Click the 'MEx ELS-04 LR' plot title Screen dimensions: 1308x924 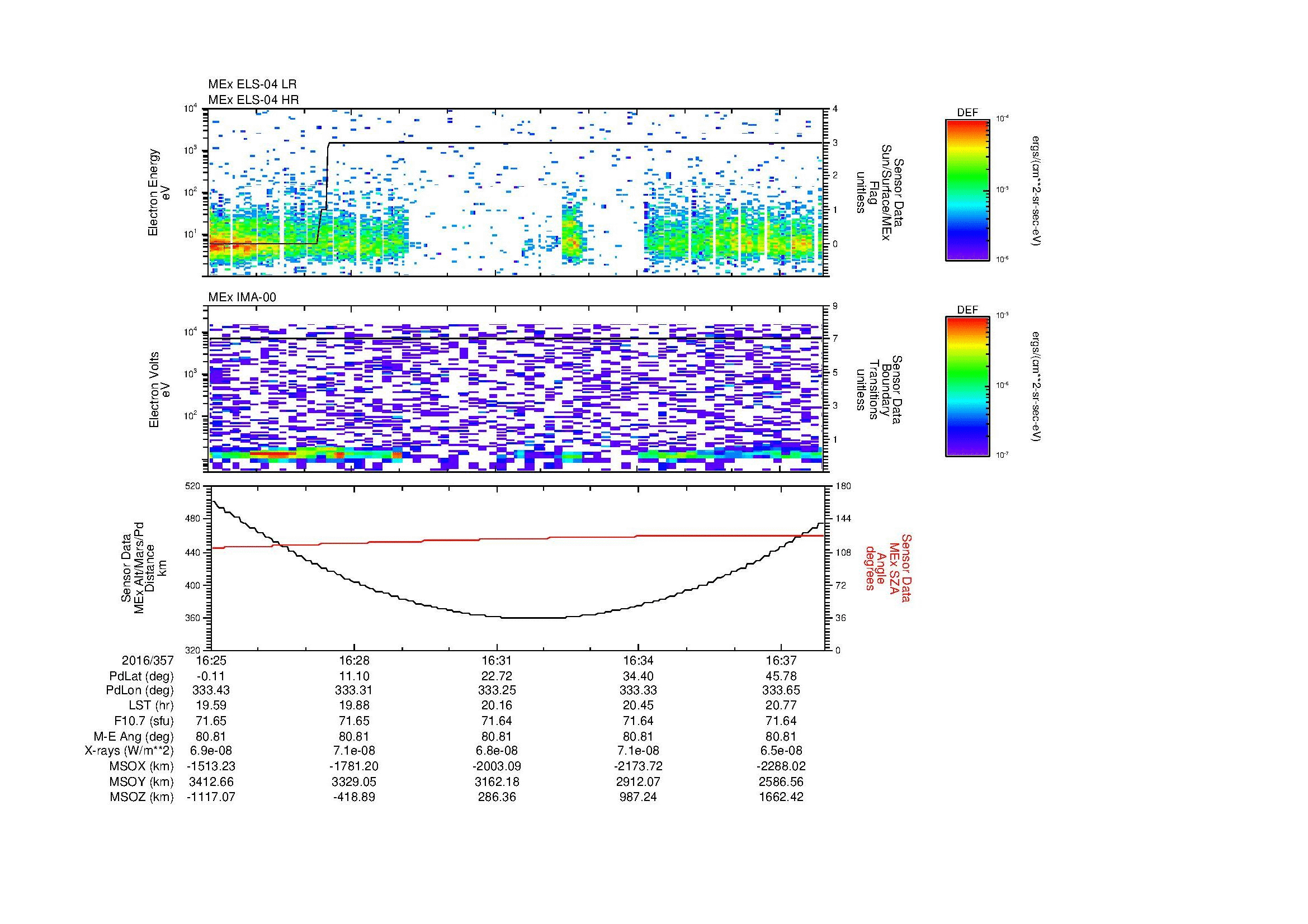[252, 84]
